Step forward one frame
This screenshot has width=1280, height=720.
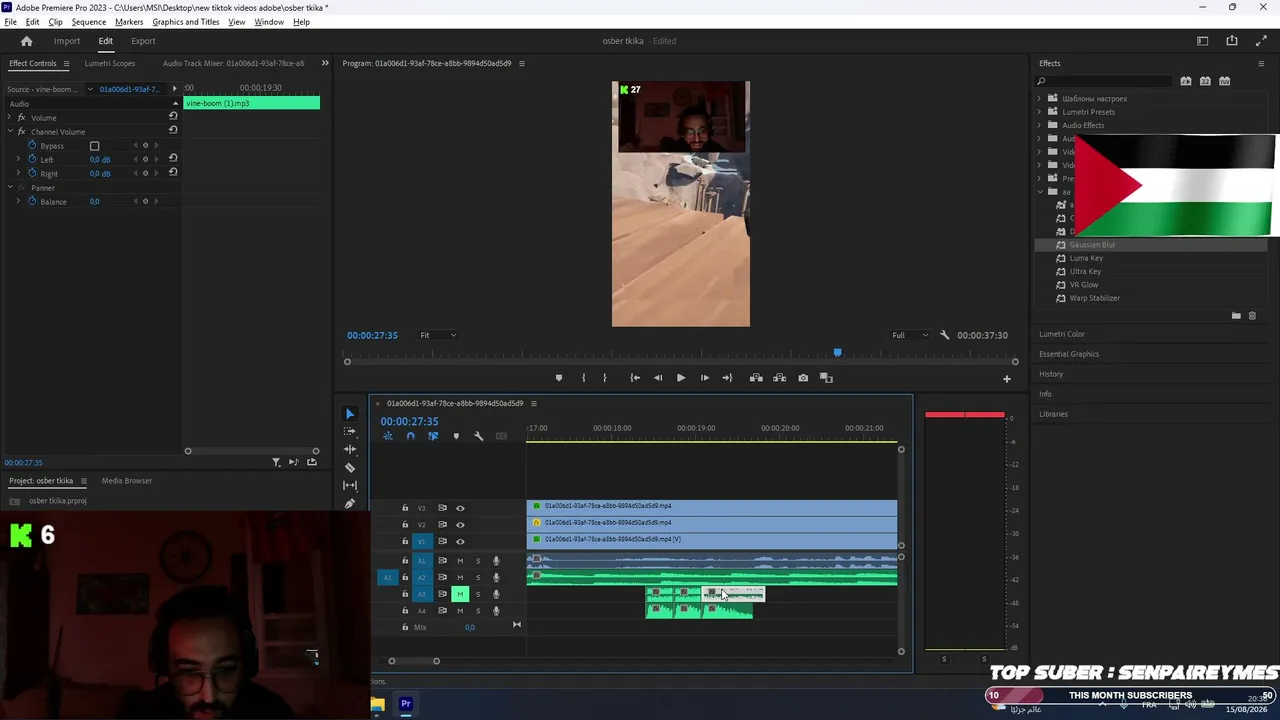point(704,378)
